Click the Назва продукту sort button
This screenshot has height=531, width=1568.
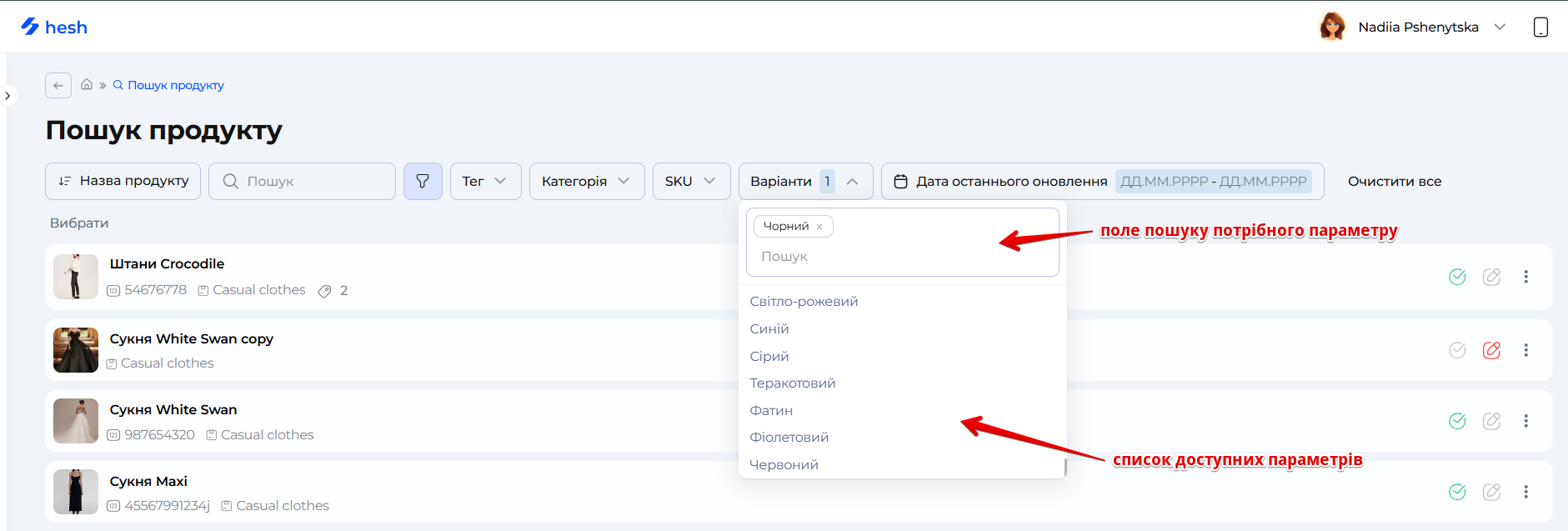[x=123, y=181]
